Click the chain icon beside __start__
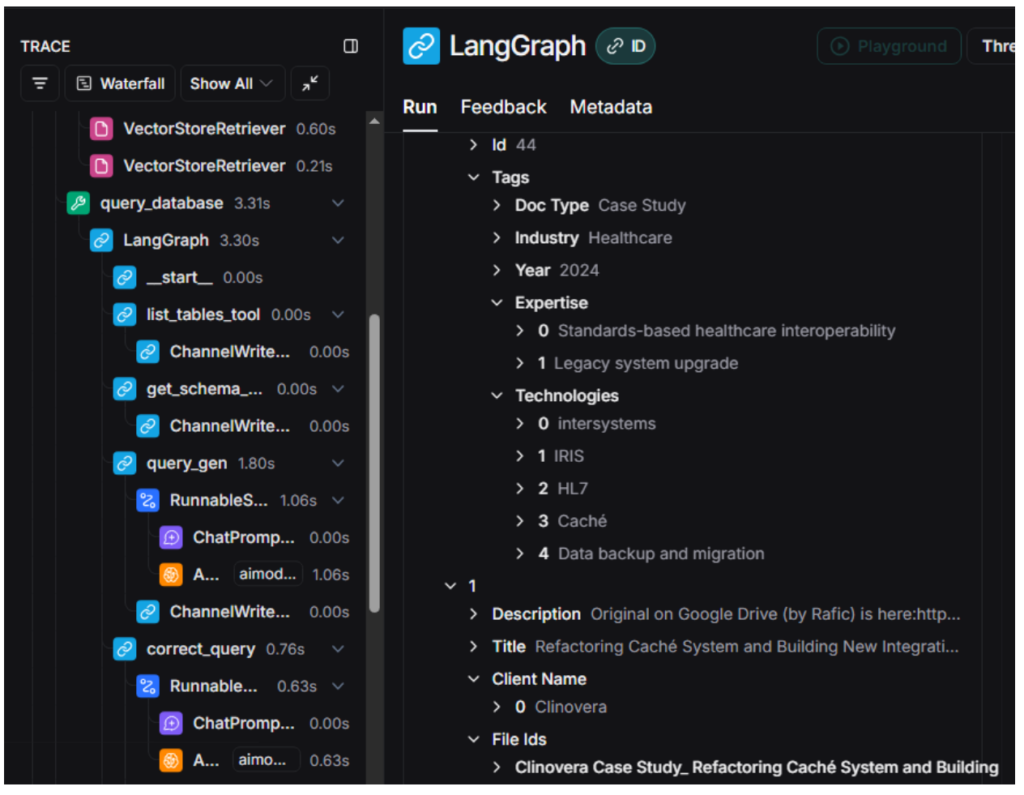This screenshot has width=1024, height=795. point(124,278)
